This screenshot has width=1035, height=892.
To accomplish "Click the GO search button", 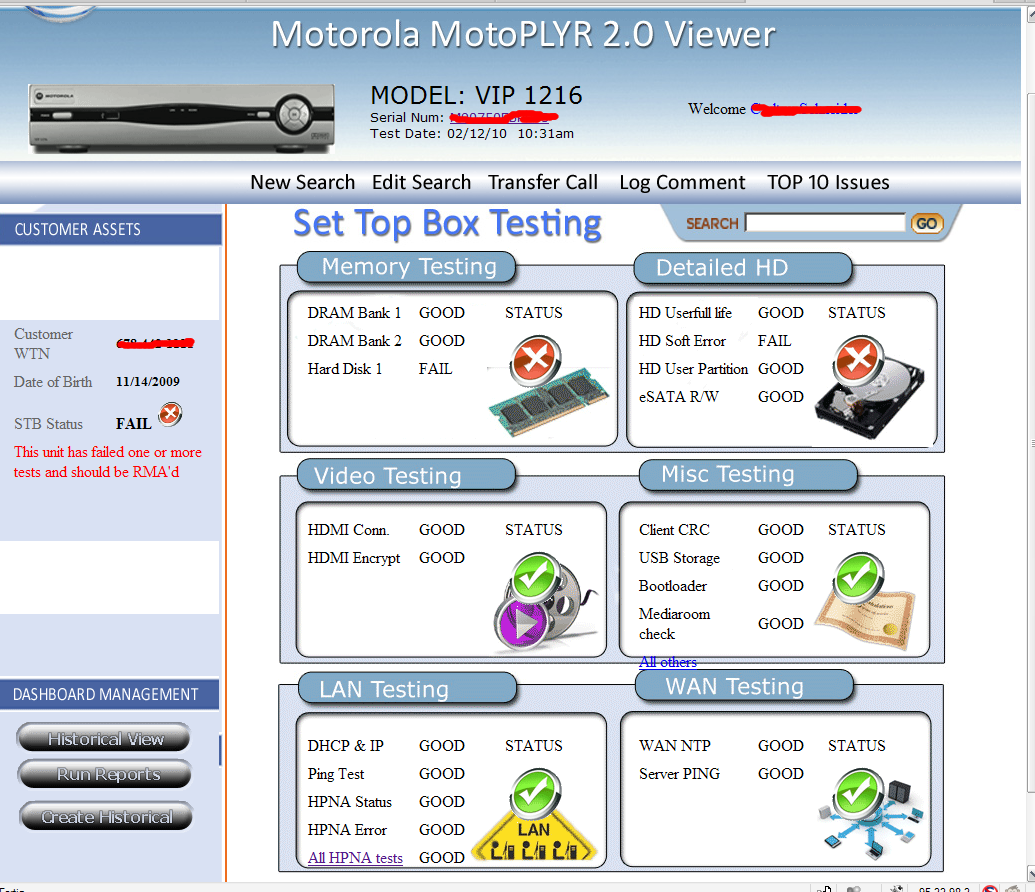I will pos(926,224).
